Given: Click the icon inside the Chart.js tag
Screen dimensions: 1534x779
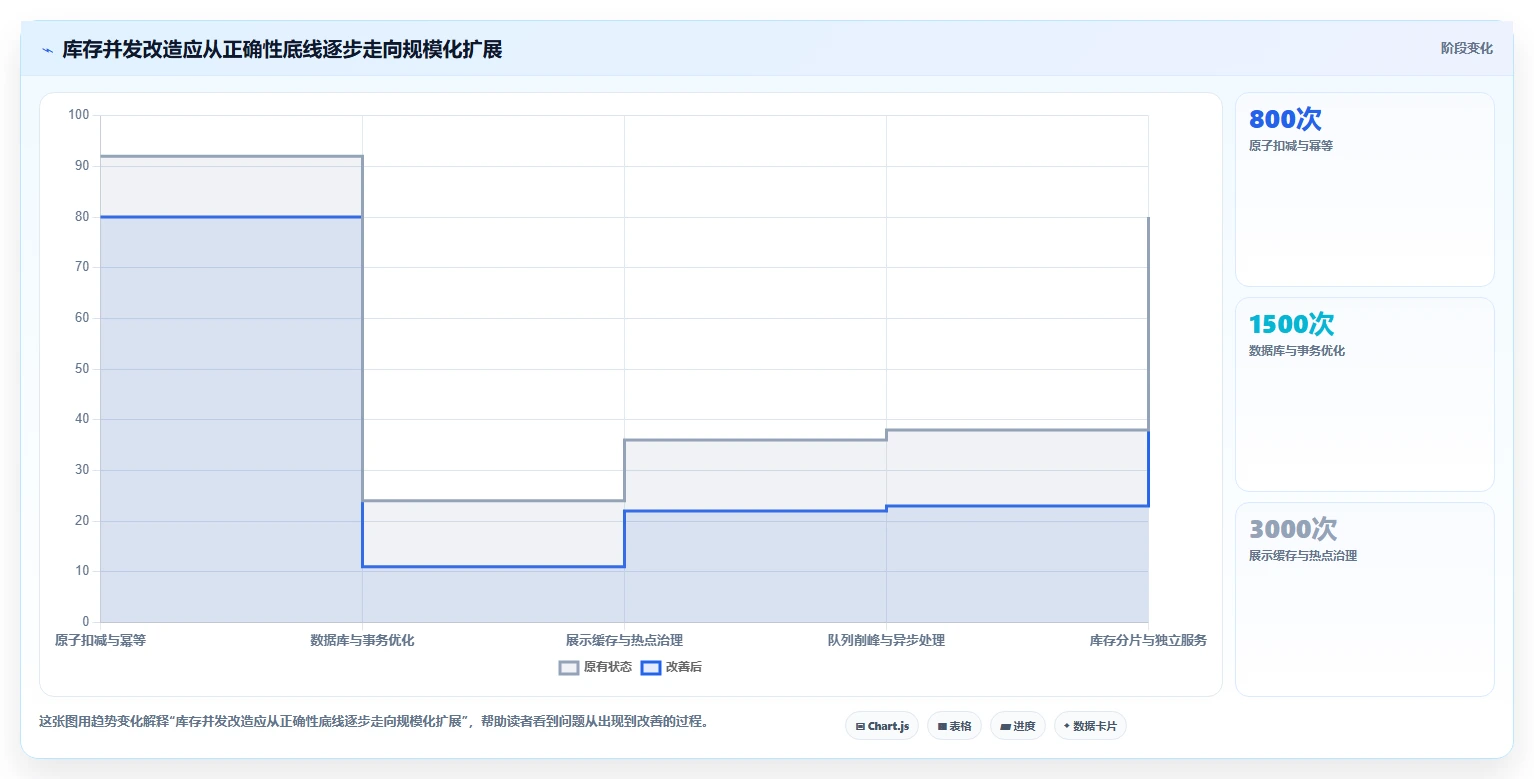Looking at the screenshot, I should [x=860, y=727].
